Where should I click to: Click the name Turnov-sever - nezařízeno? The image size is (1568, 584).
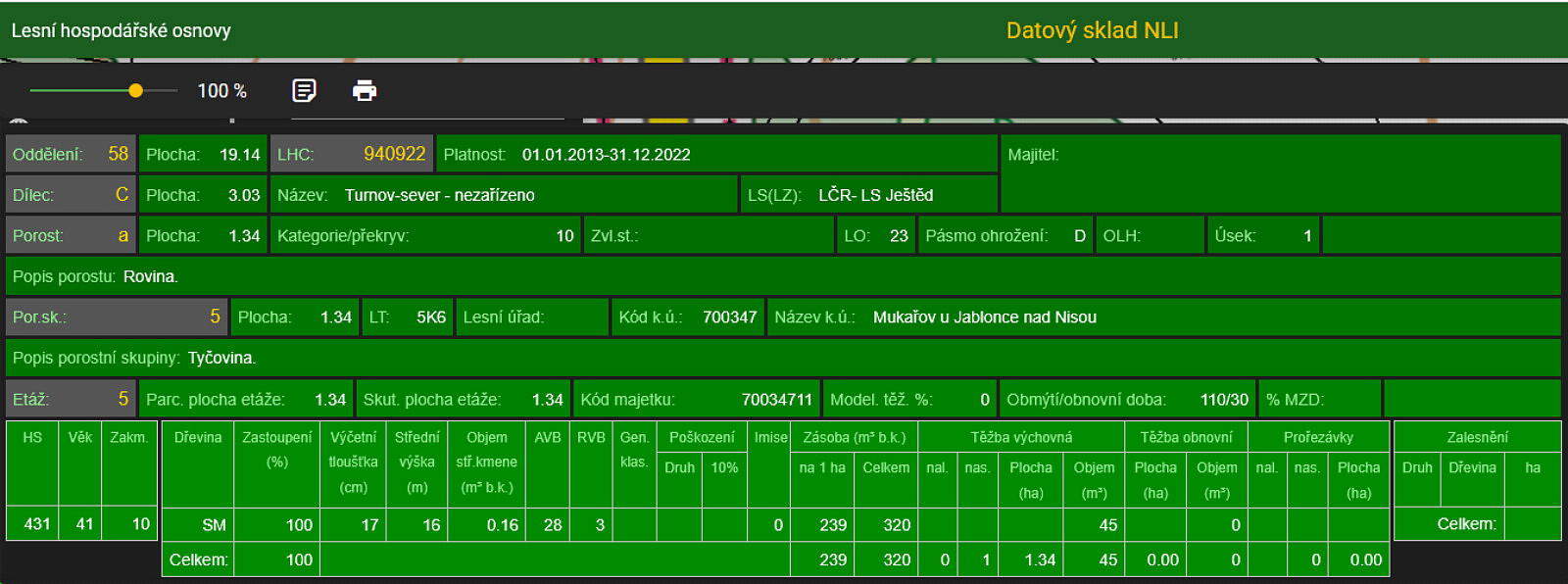pyautogui.click(x=439, y=195)
